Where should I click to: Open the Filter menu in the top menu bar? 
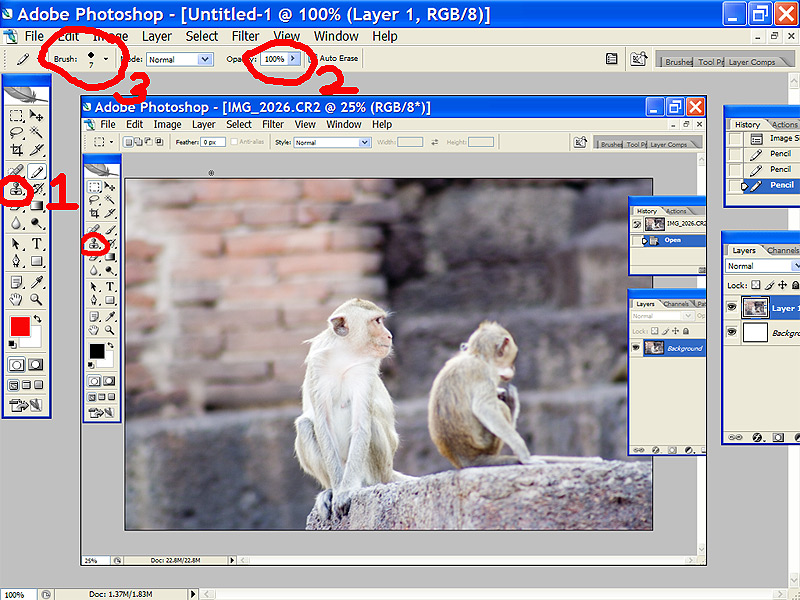(x=245, y=36)
